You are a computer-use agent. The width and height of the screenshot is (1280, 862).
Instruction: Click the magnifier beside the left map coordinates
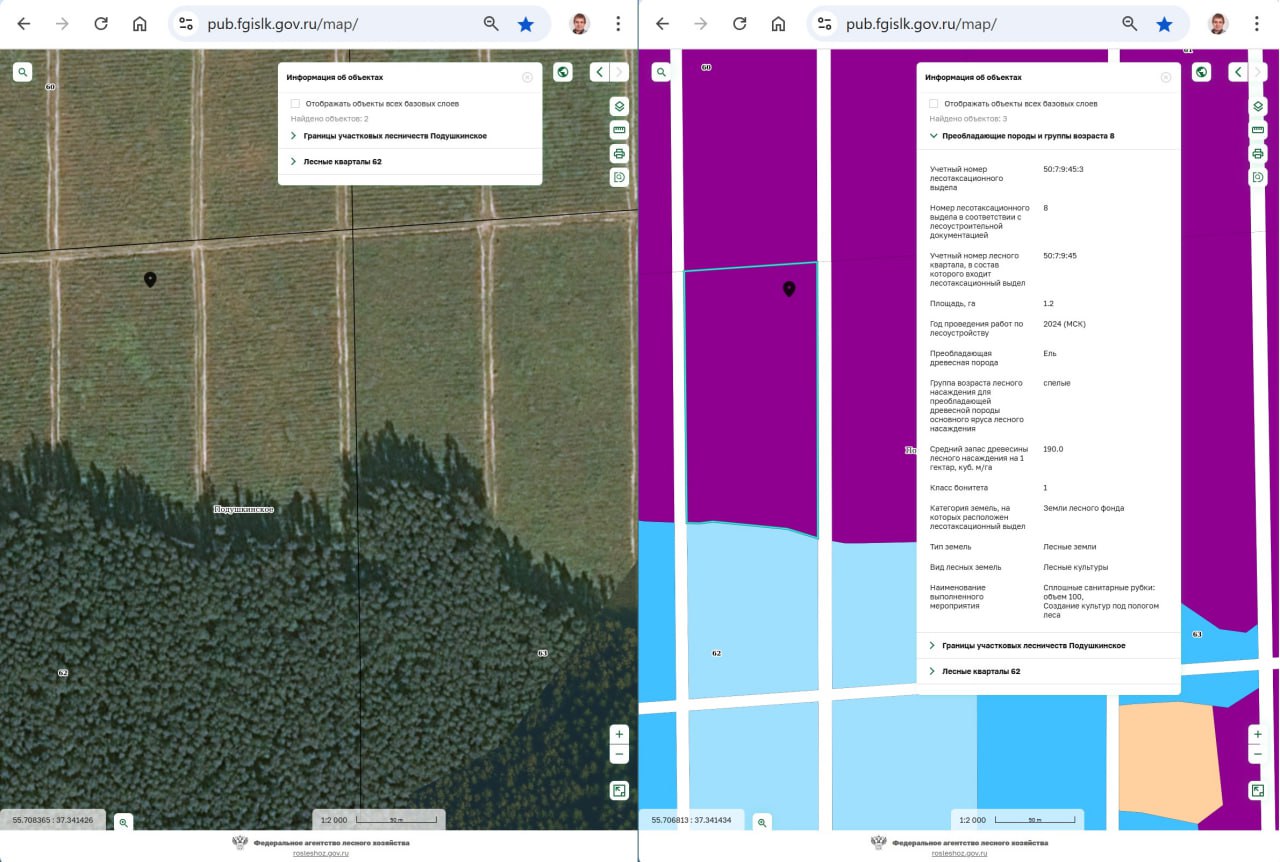[123, 822]
